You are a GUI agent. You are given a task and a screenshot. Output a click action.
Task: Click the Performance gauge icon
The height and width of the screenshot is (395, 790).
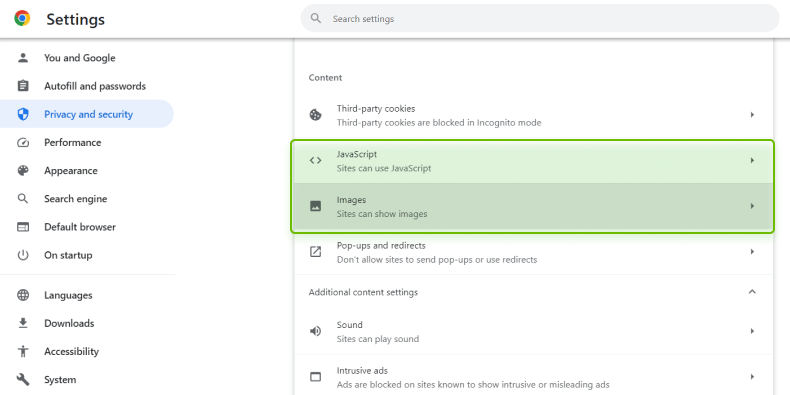point(23,142)
